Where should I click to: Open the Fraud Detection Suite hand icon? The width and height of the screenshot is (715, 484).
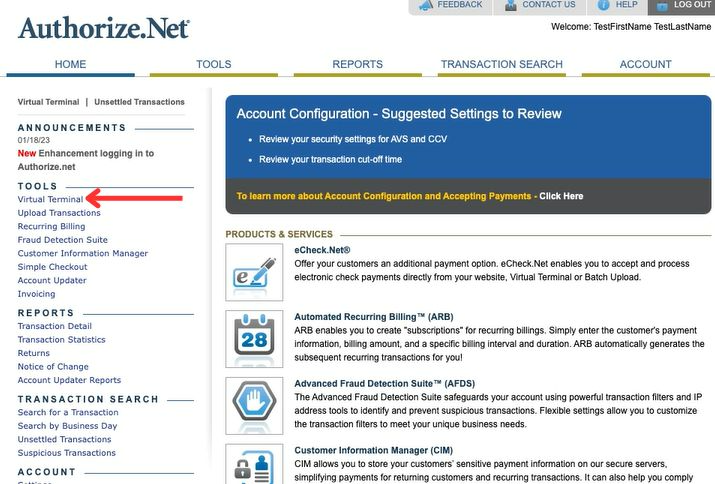click(254, 406)
